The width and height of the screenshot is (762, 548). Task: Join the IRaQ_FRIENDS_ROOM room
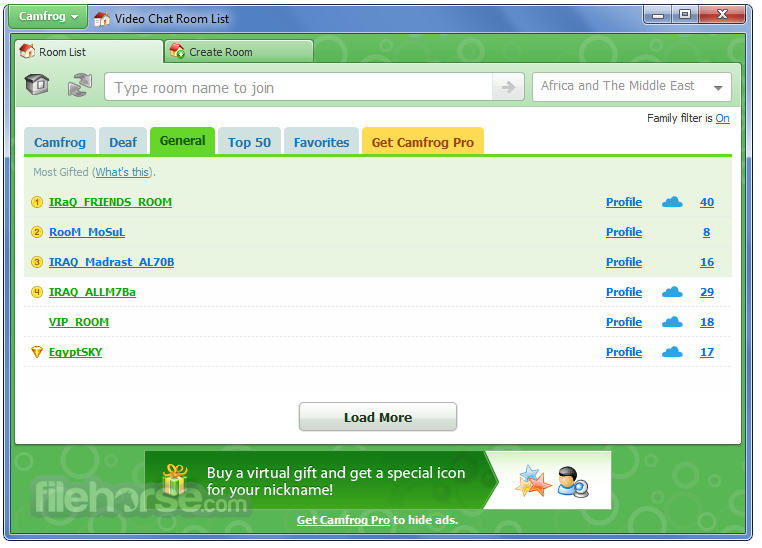[110, 202]
